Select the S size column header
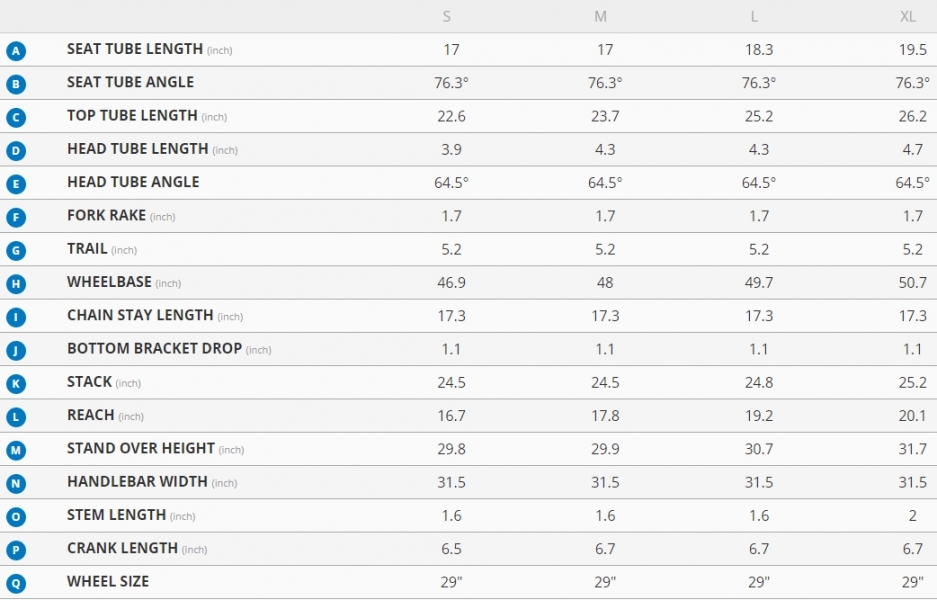 click(446, 17)
